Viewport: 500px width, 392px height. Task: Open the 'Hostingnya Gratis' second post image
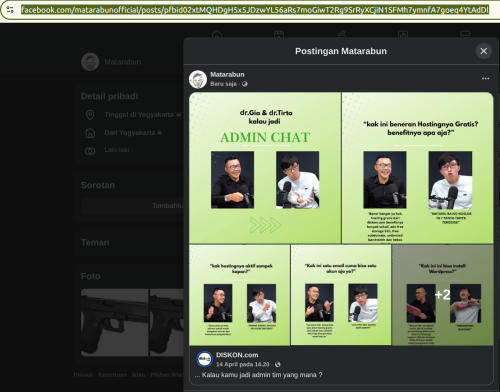[418, 168]
